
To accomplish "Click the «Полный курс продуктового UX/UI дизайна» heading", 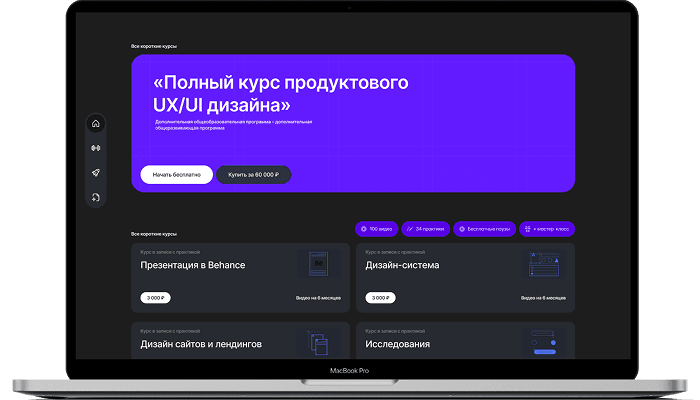I will pyautogui.click(x=280, y=94).
